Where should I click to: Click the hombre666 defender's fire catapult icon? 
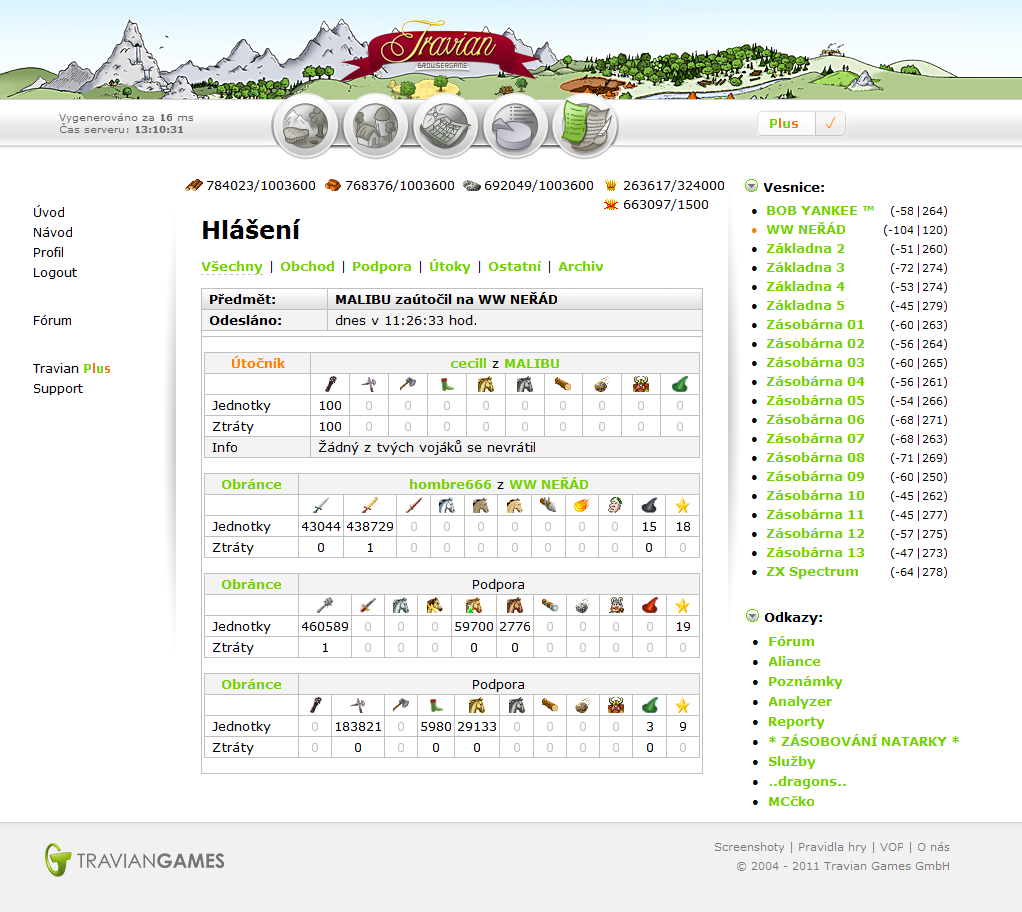[x=581, y=505]
